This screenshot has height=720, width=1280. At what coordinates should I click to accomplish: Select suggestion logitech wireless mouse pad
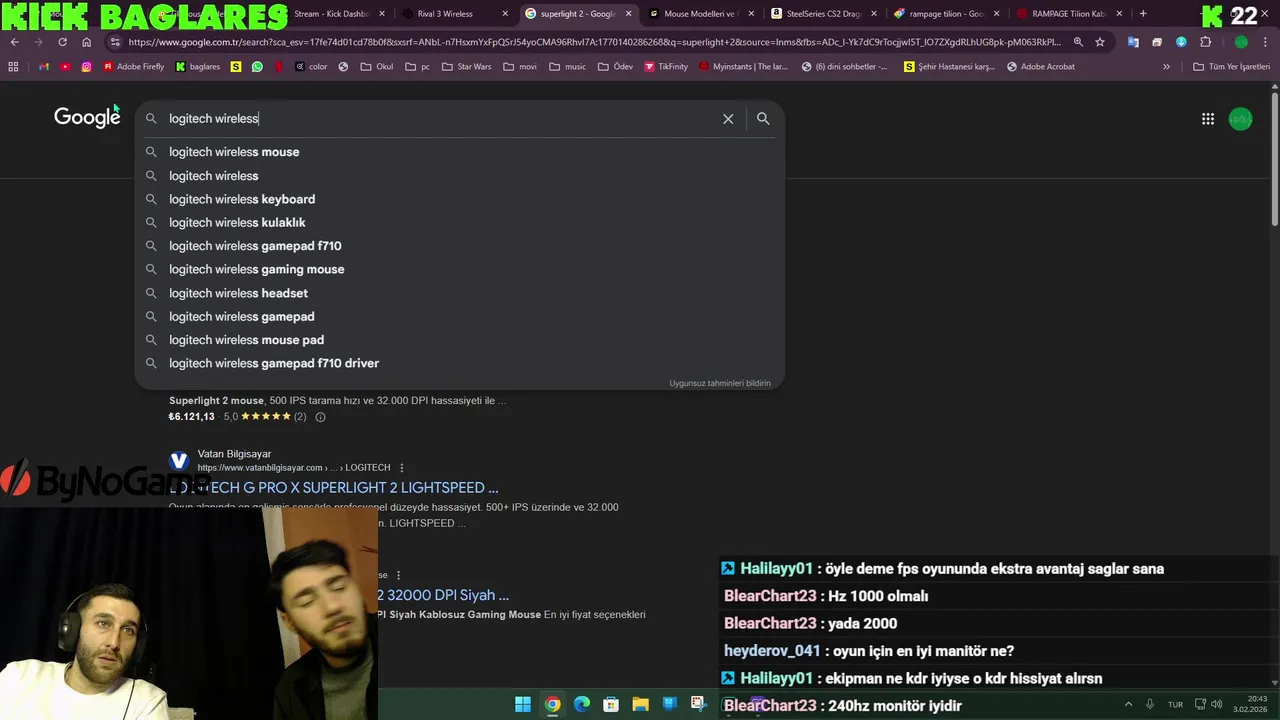[460, 340]
